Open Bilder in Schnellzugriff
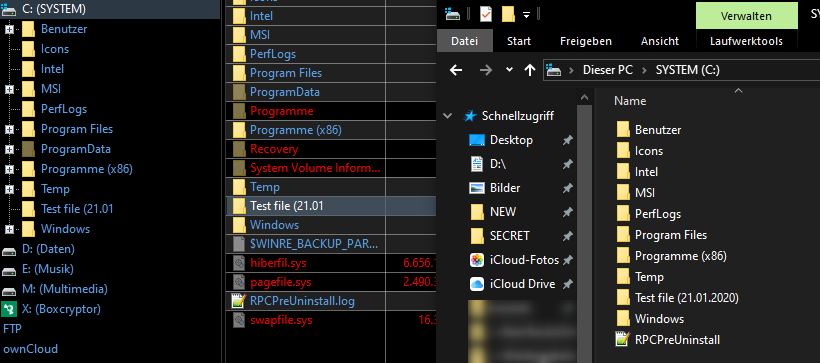The image size is (820, 363). tap(505, 188)
